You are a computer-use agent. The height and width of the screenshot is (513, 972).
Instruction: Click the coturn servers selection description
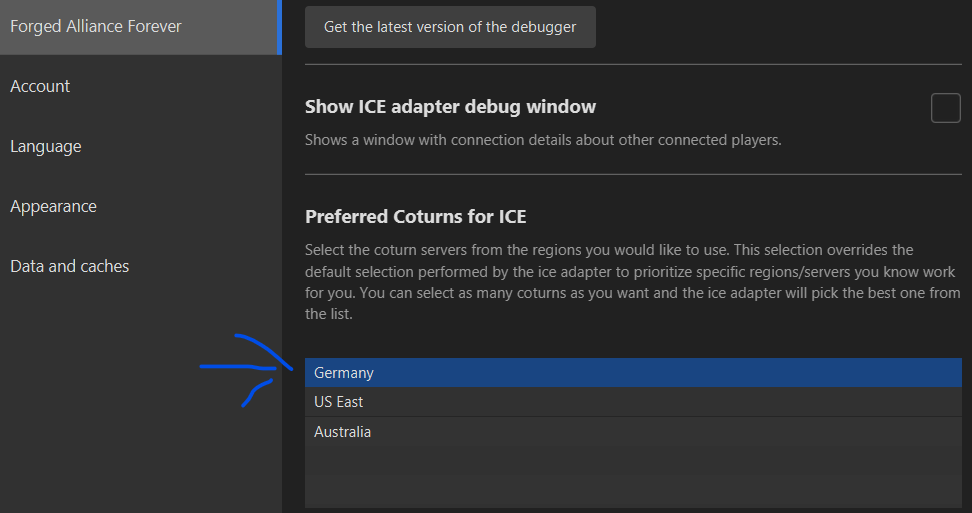(632, 282)
